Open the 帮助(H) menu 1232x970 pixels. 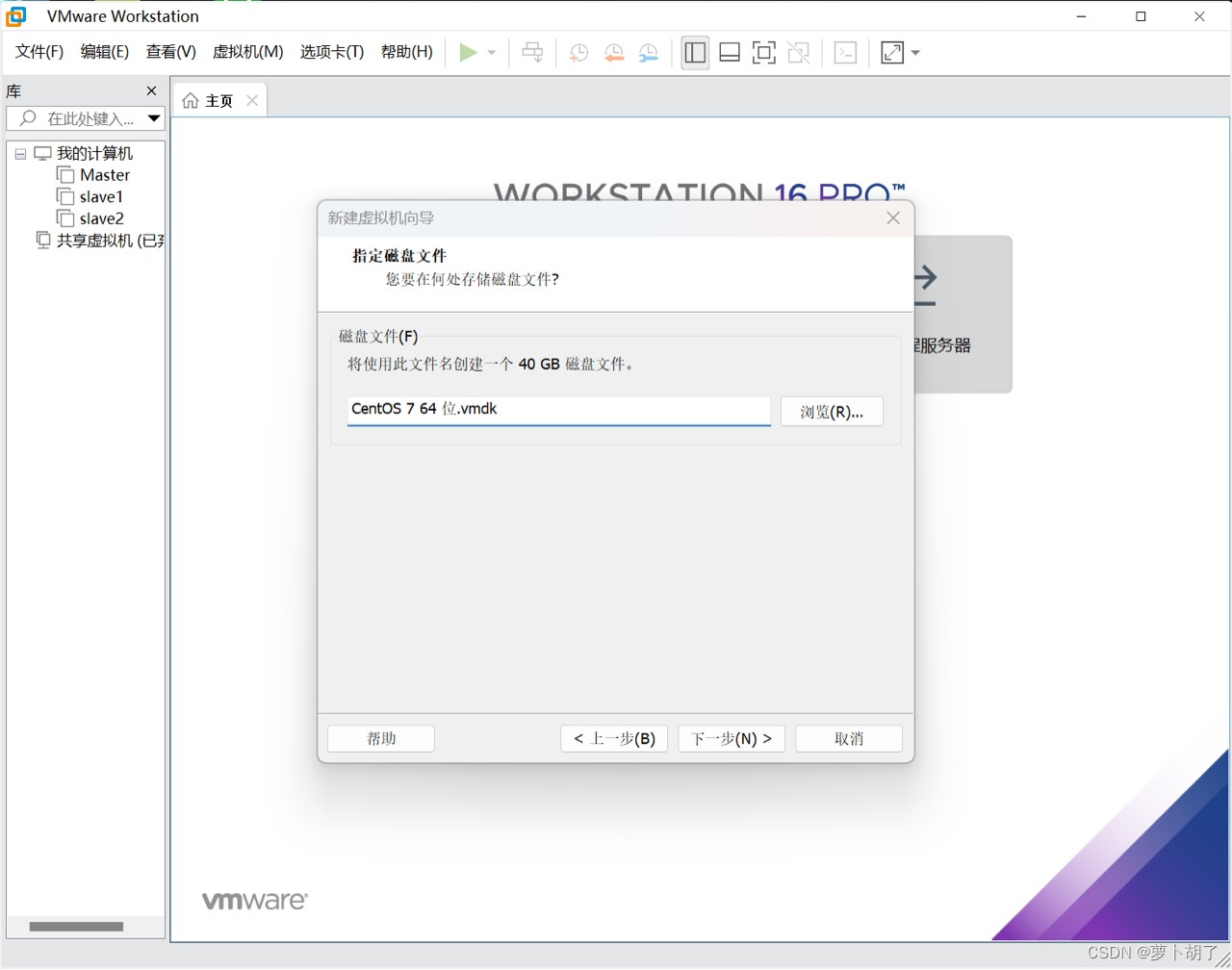click(407, 52)
